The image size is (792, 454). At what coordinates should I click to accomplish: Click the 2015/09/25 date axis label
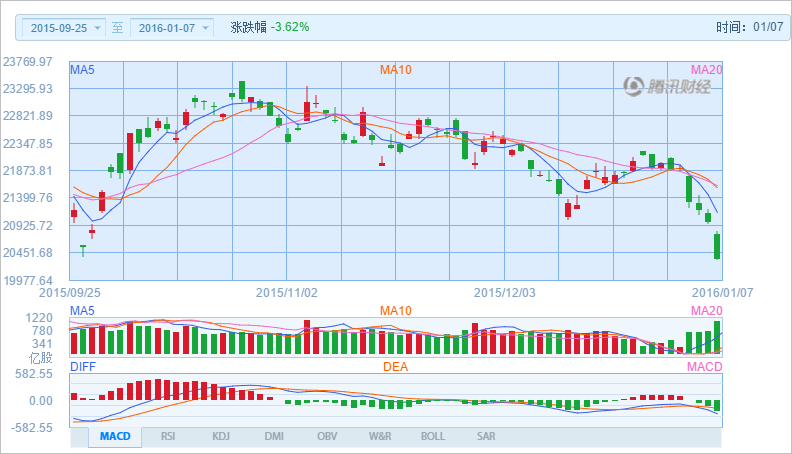click(70, 292)
